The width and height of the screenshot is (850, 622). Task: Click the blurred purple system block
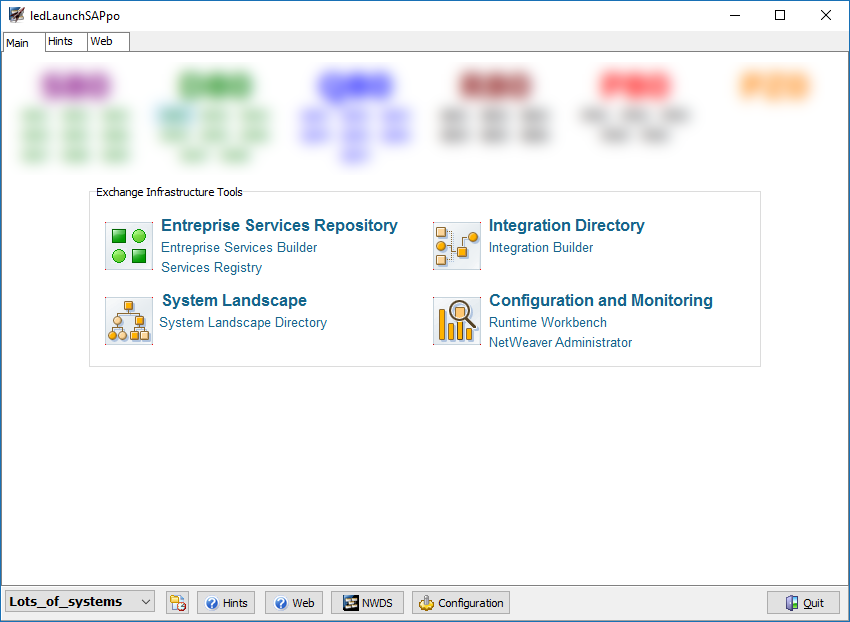75,85
